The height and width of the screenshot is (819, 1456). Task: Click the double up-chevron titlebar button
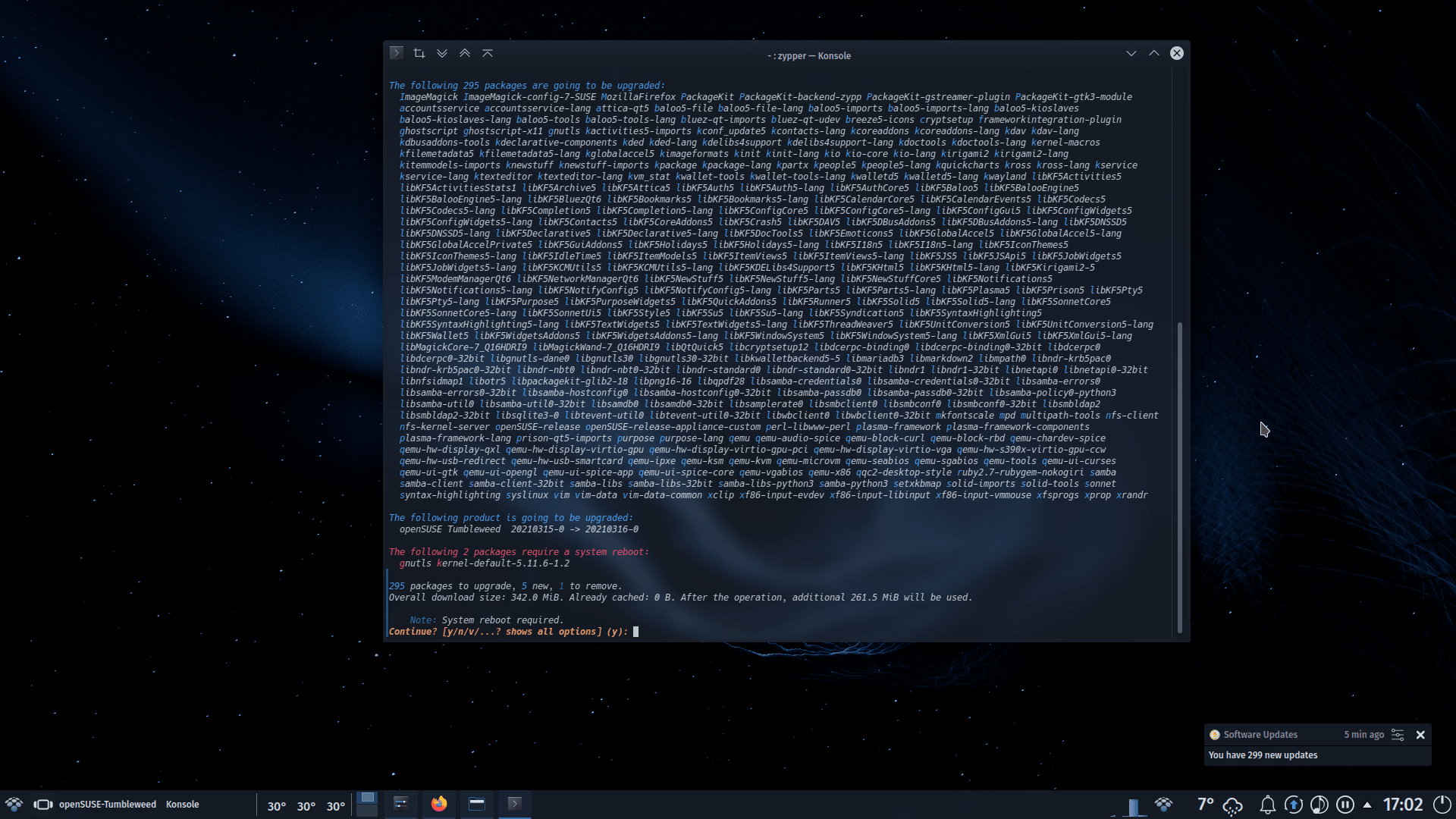[x=465, y=53]
